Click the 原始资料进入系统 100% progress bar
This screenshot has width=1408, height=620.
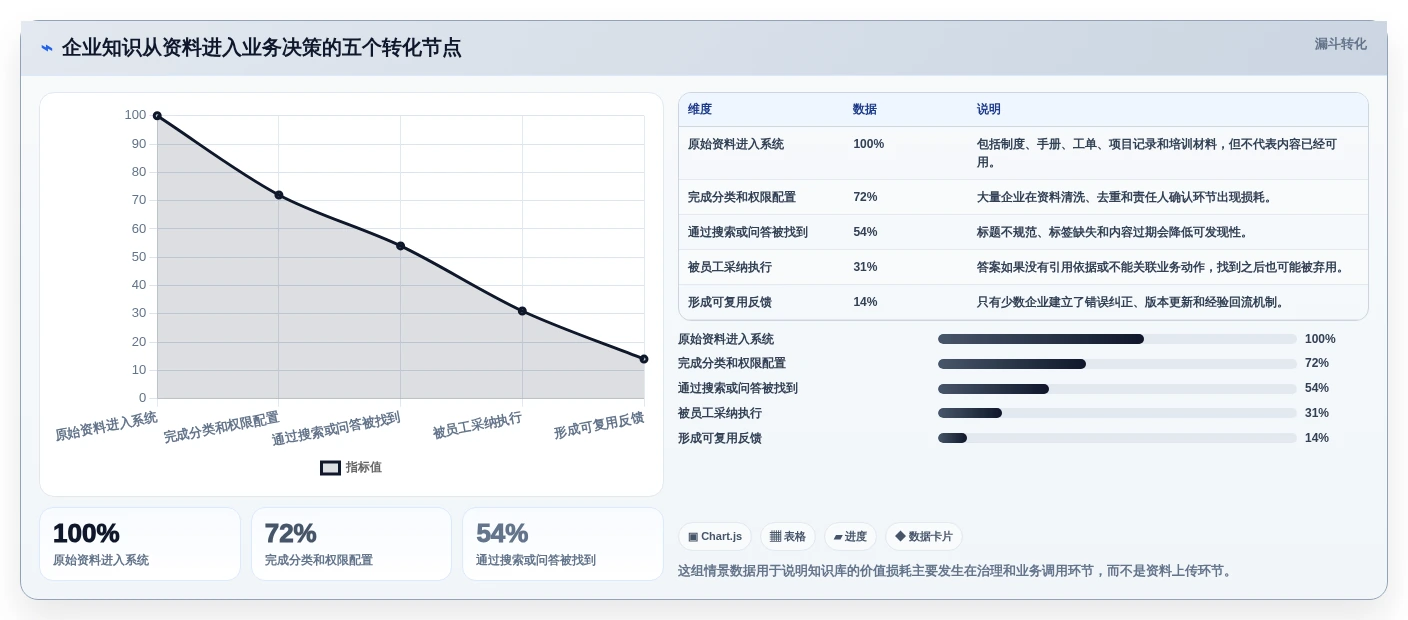(1117, 339)
